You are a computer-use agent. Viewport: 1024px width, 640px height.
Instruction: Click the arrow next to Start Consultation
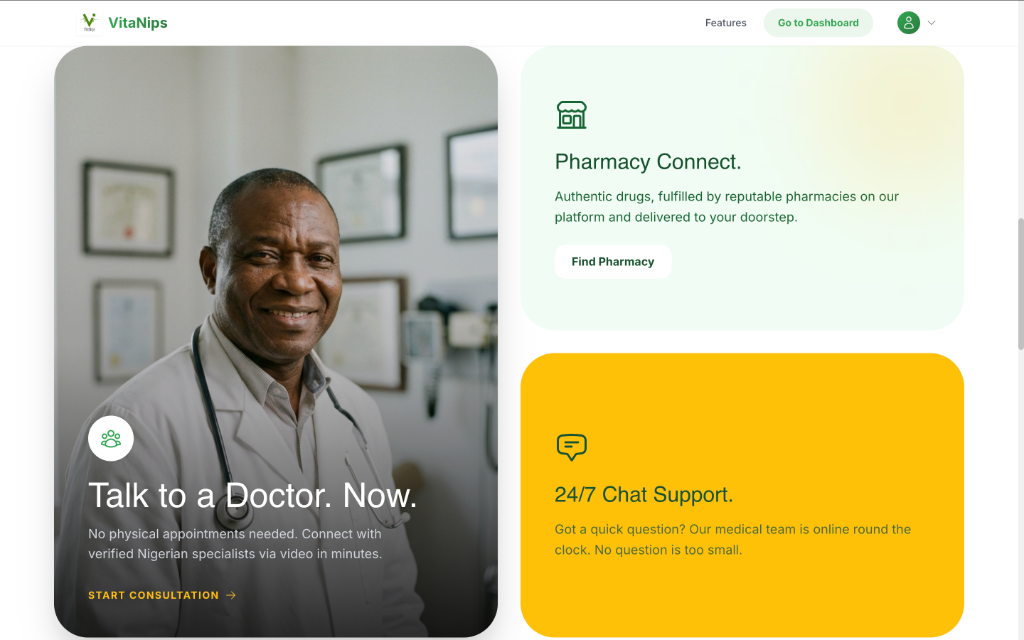tap(231, 595)
